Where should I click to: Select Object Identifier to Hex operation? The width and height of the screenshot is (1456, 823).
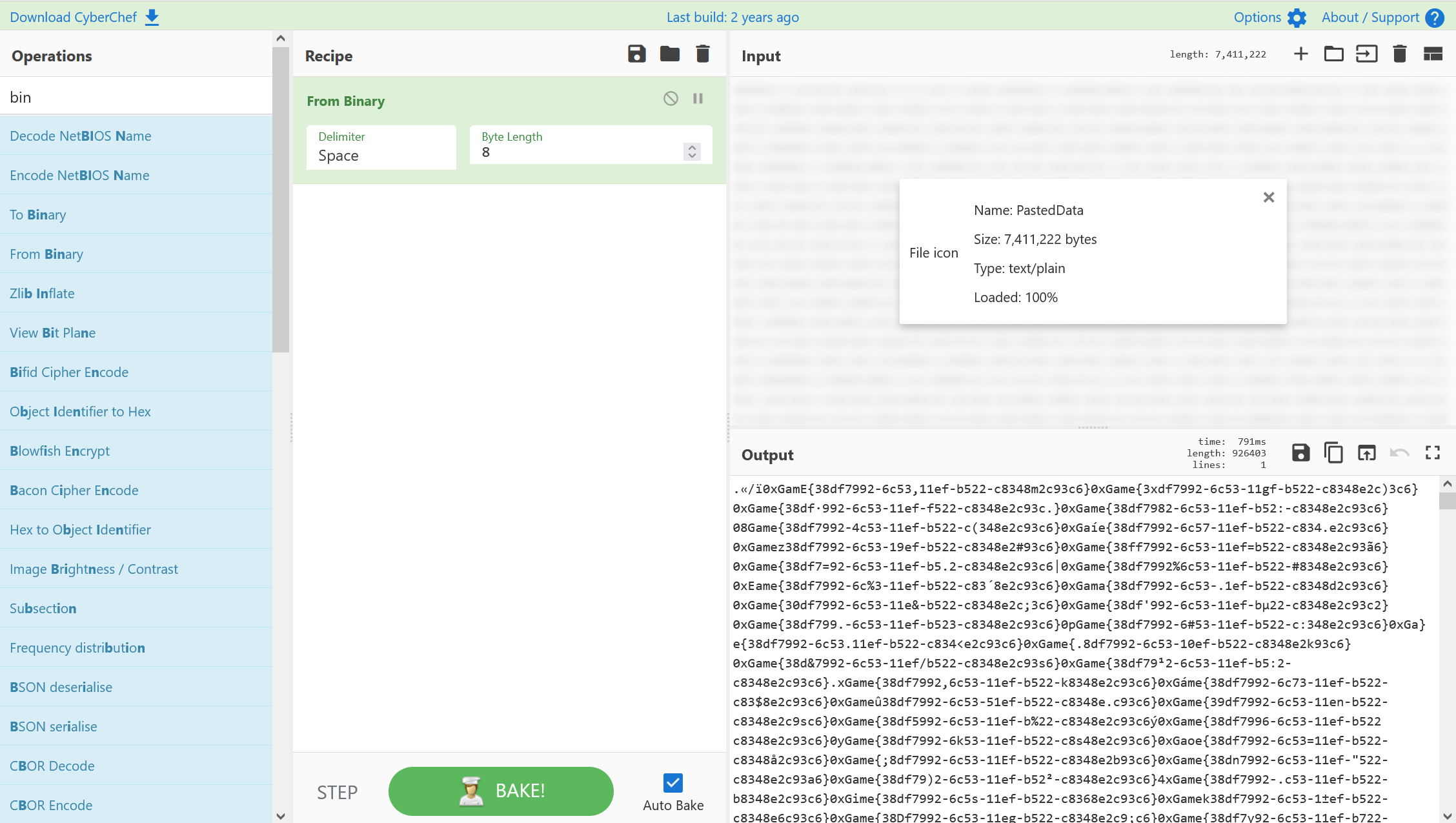(x=136, y=411)
